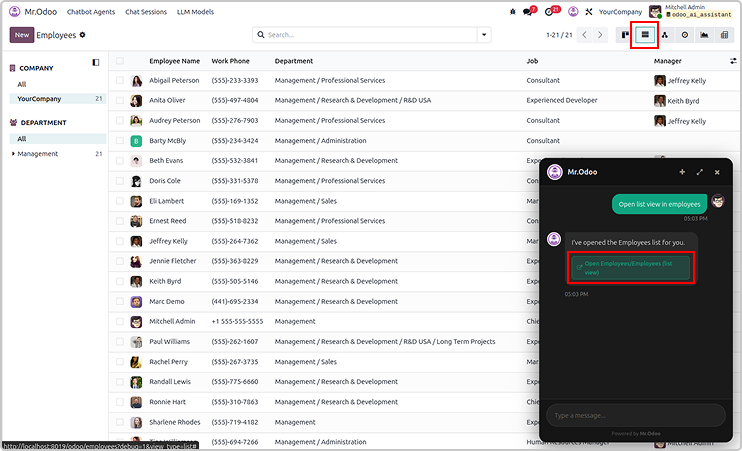742x451 pixels.
Task: Click the New employee button
Action: 21,35
